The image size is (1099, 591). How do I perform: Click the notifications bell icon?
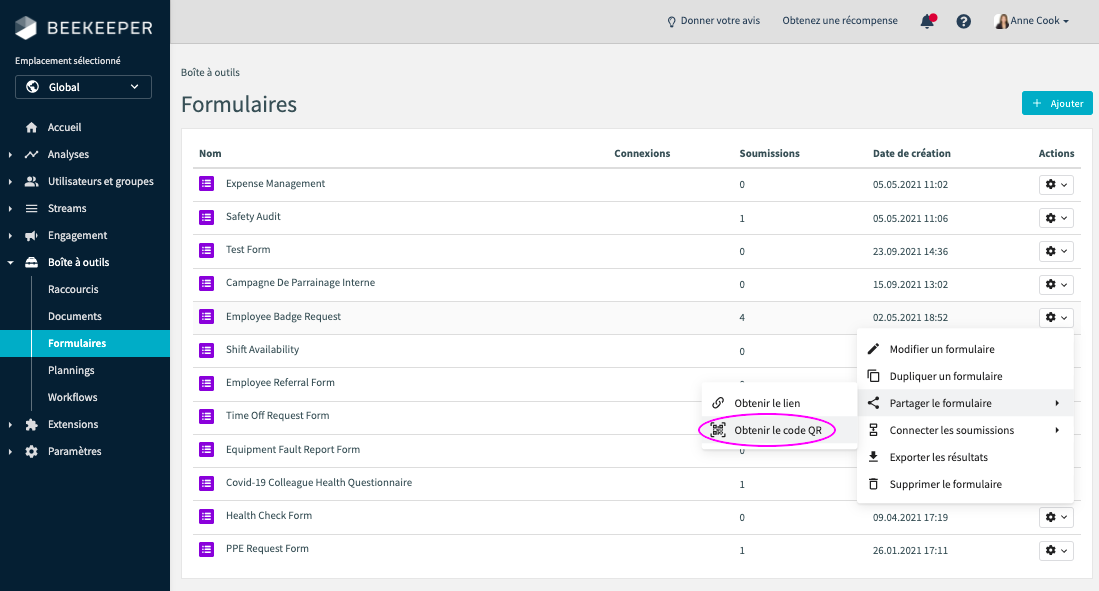click(927, 21)
